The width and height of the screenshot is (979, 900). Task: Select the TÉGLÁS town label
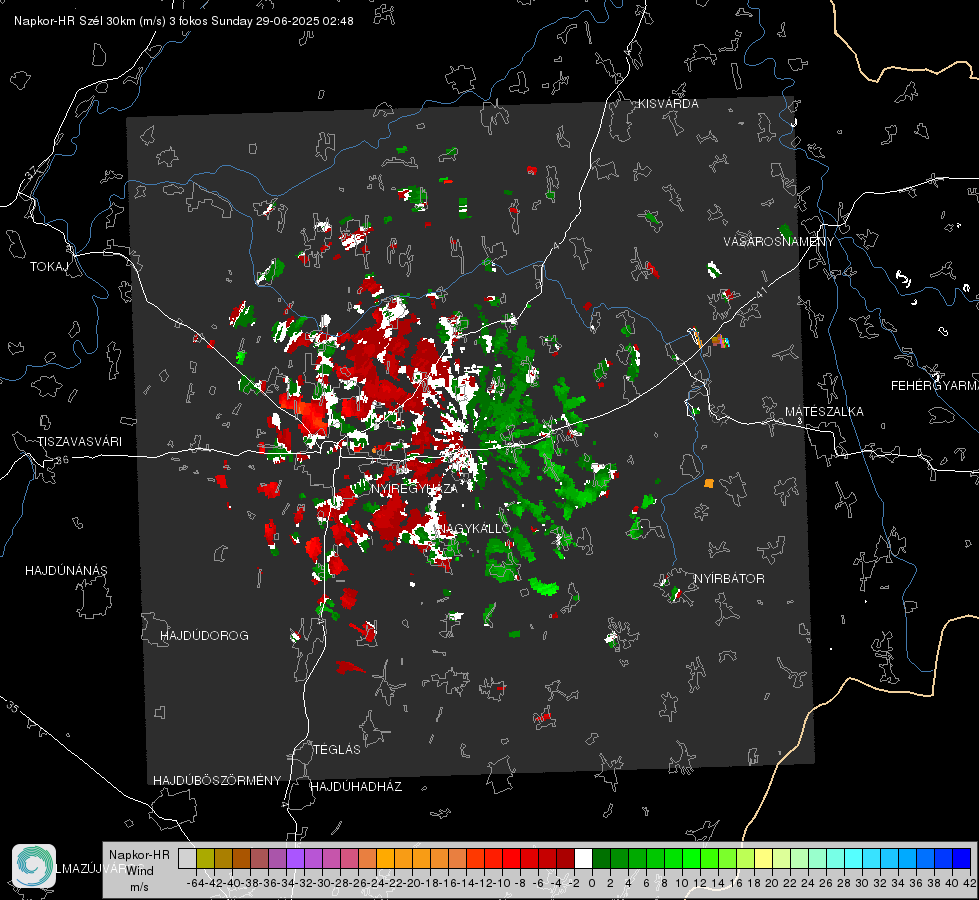[x=337, y=750]
